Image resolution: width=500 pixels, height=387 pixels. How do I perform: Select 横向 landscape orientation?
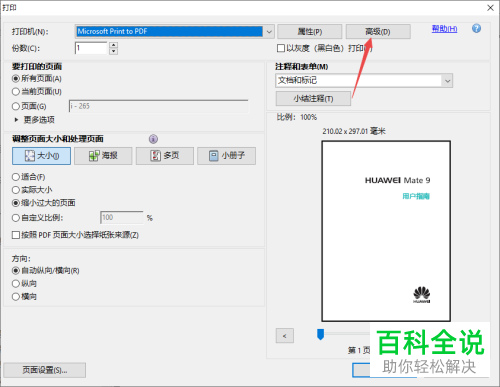coord(24,296)
